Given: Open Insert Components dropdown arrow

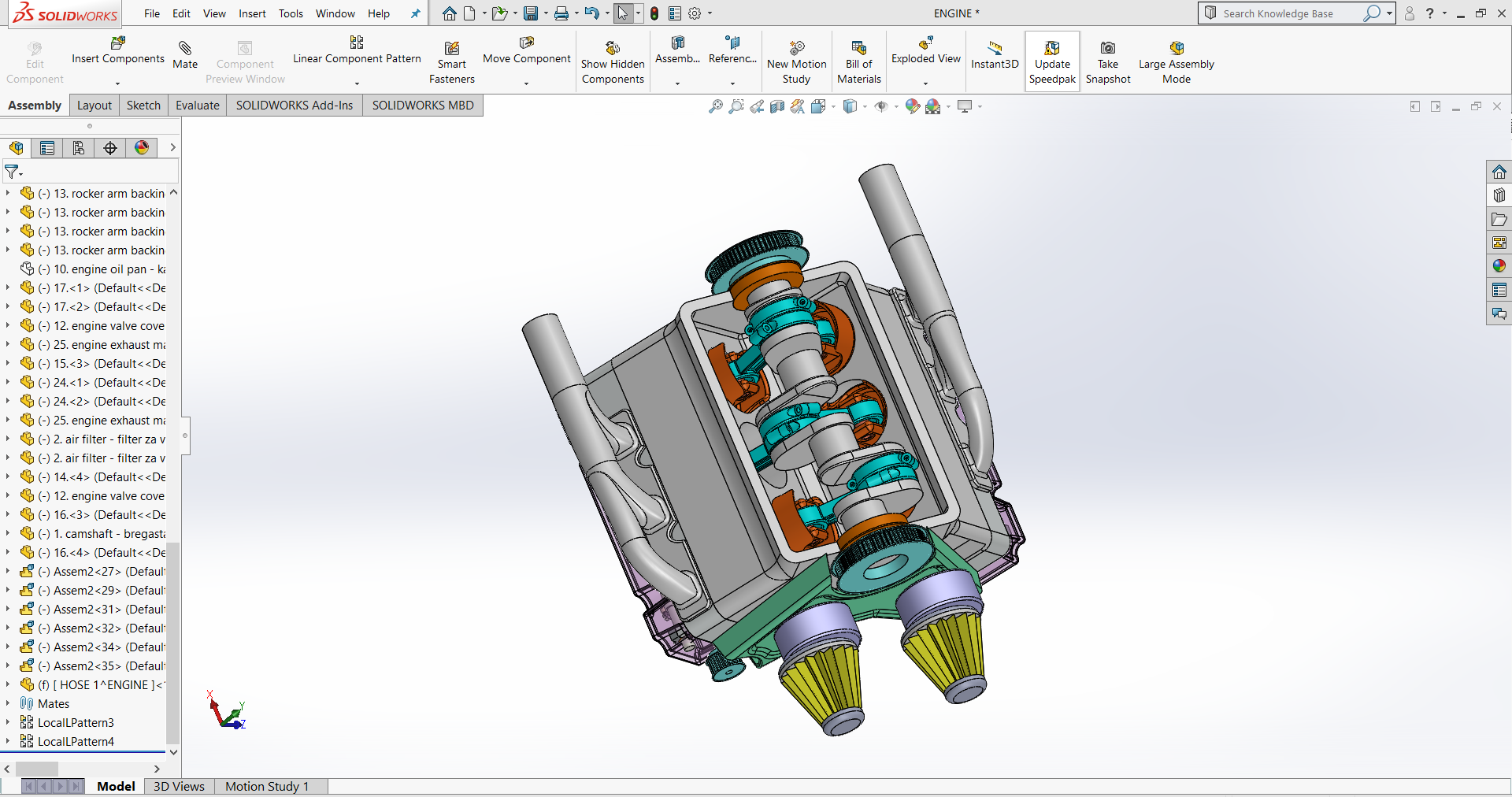Looking at the screenshot, I should [117, 83].
